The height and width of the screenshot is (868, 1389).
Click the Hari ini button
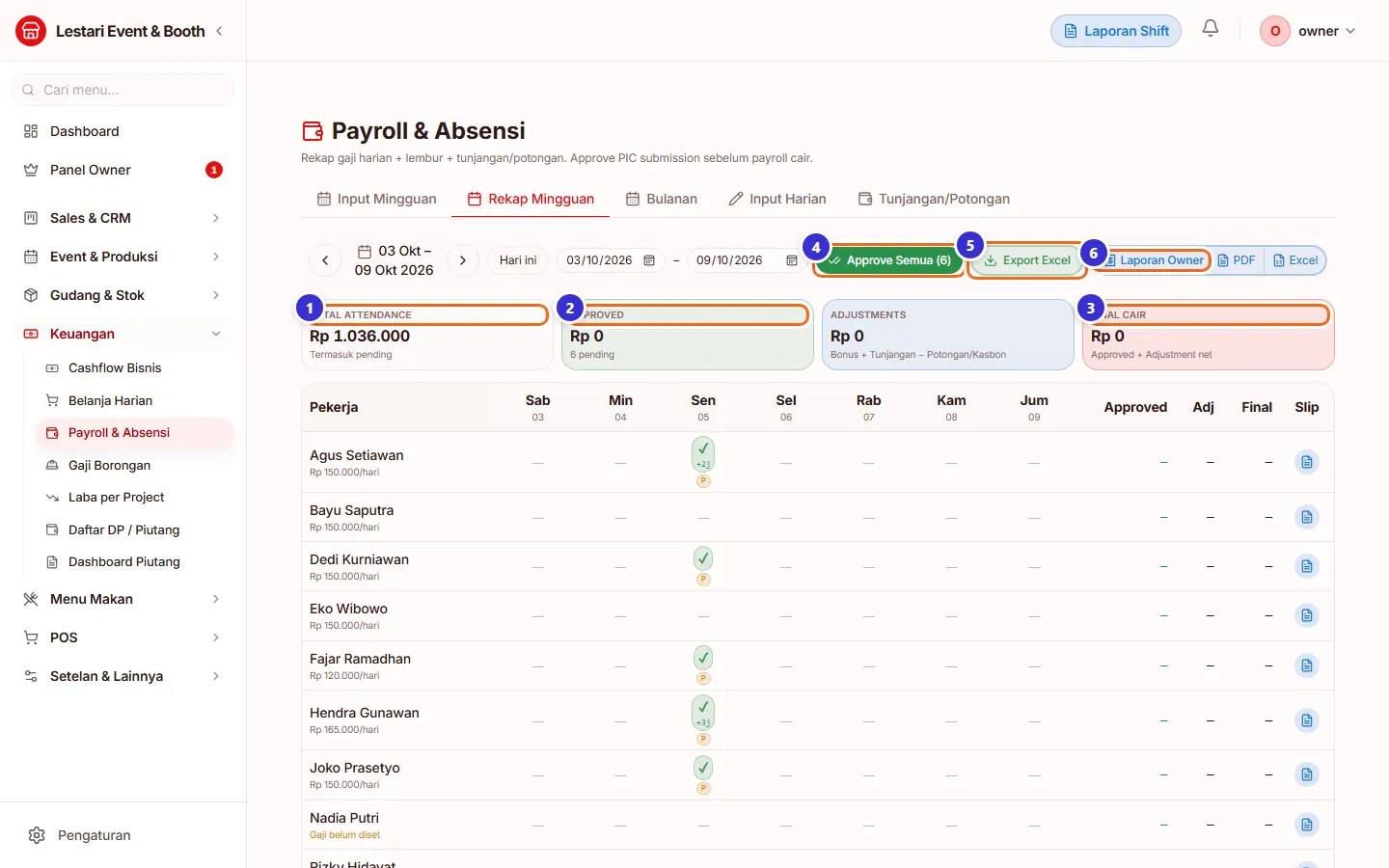coord(518,260)
